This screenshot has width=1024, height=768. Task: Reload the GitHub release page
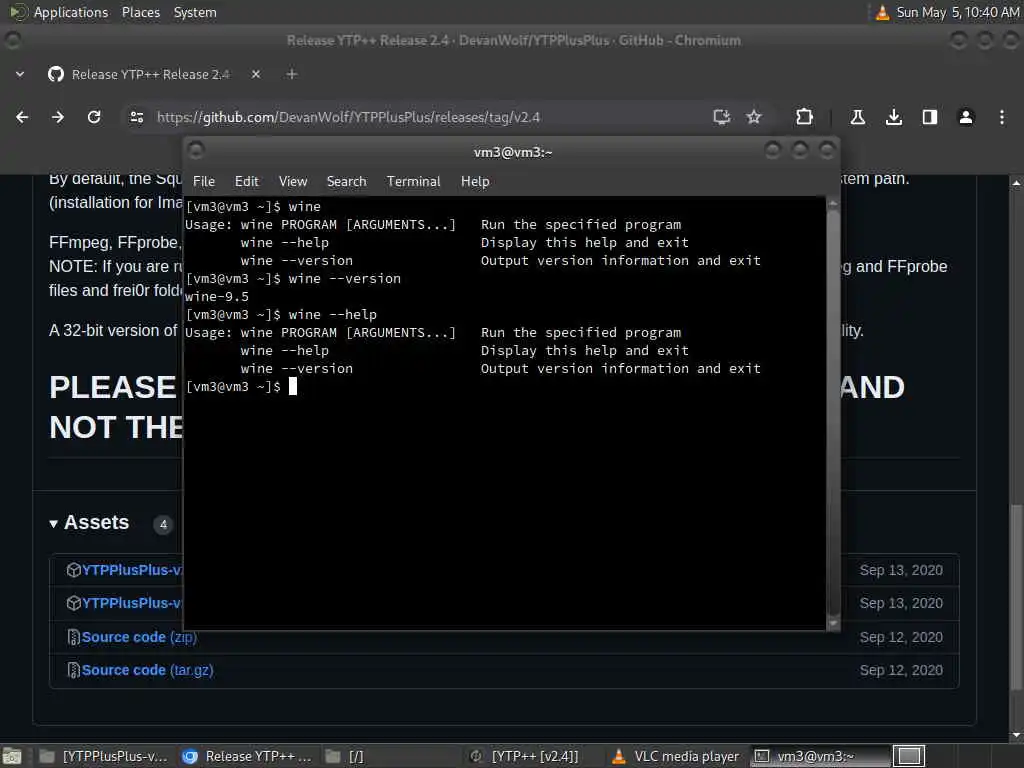coord(94,117)
